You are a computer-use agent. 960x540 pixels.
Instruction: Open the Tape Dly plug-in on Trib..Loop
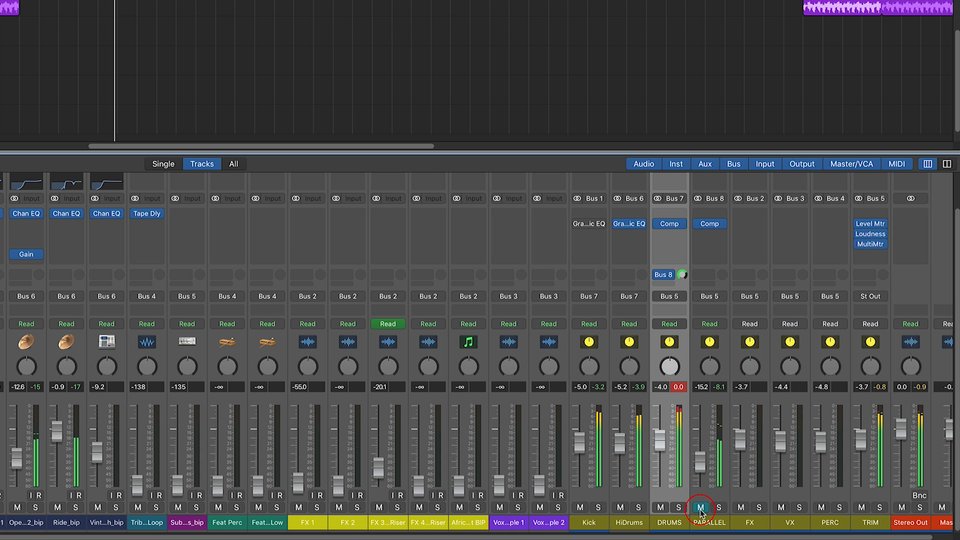click(147, 214)
